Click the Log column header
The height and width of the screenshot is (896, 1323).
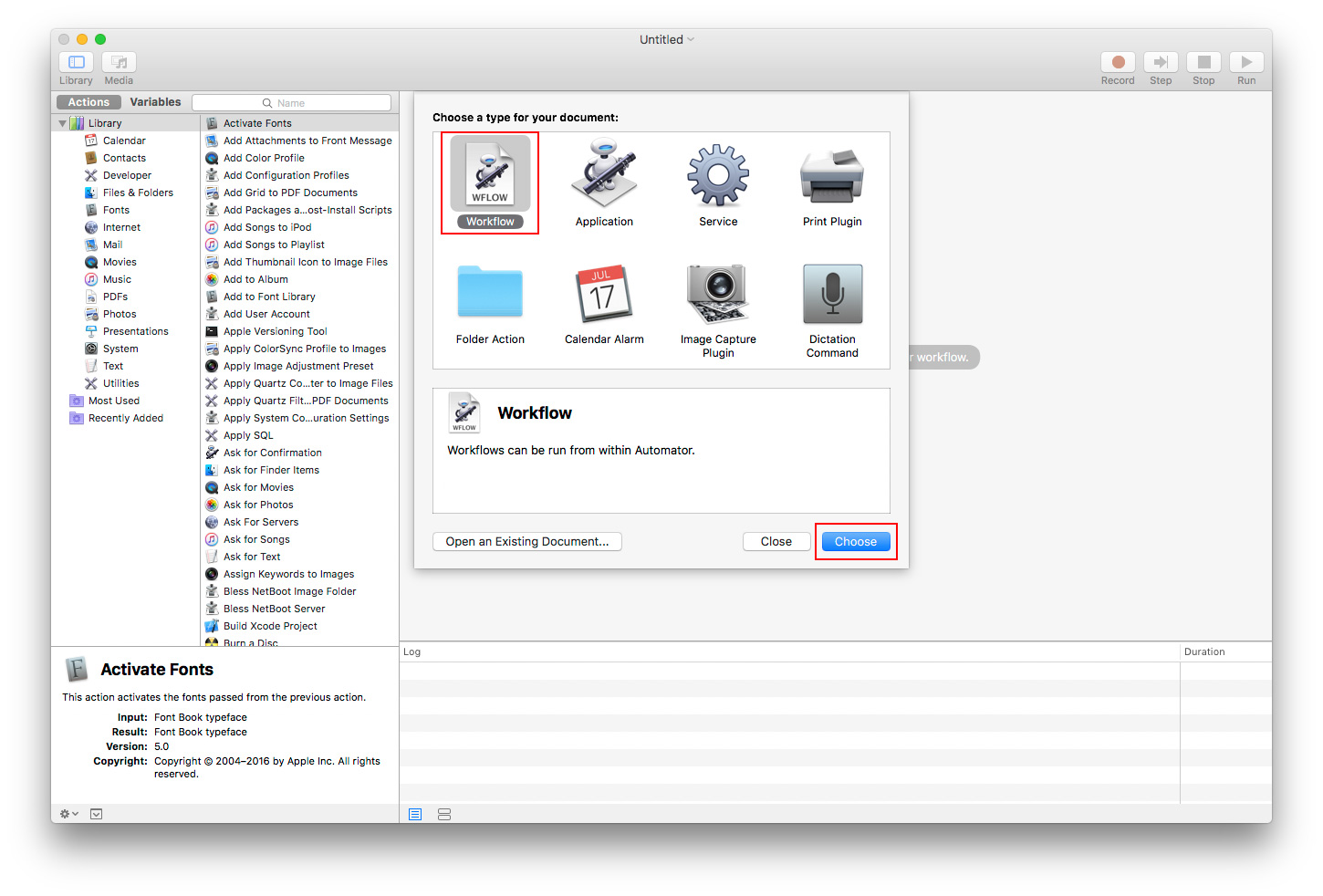789,651
